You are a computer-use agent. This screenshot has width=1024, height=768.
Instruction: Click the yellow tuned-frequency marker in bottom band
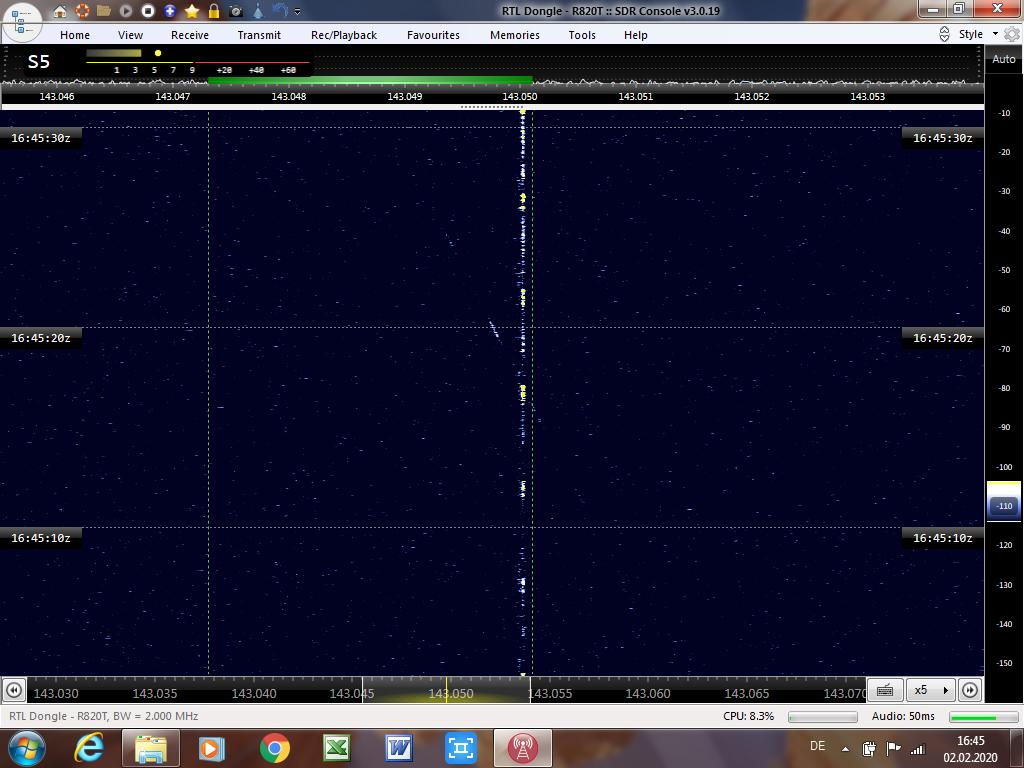point(447,690)
